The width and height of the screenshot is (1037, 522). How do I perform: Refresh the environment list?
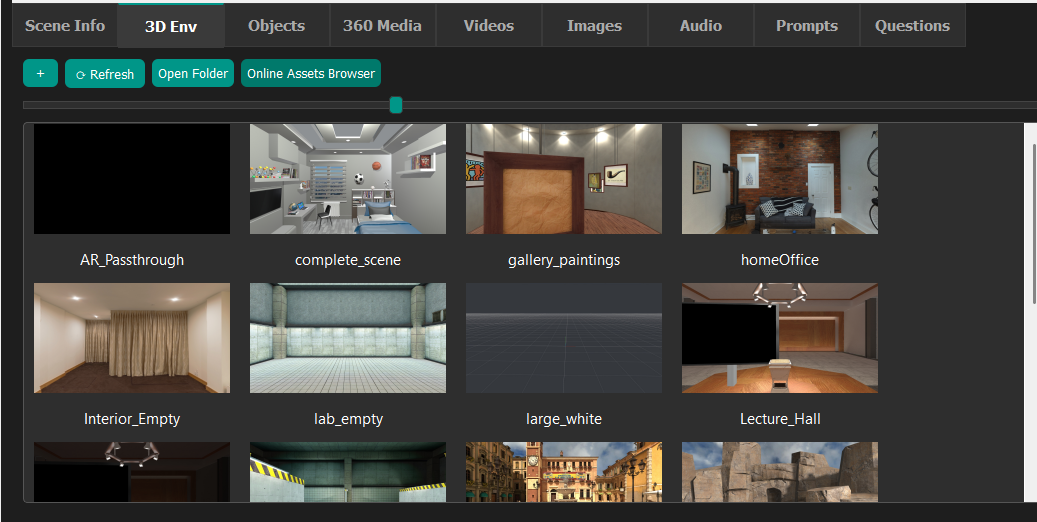click(104, 73)
